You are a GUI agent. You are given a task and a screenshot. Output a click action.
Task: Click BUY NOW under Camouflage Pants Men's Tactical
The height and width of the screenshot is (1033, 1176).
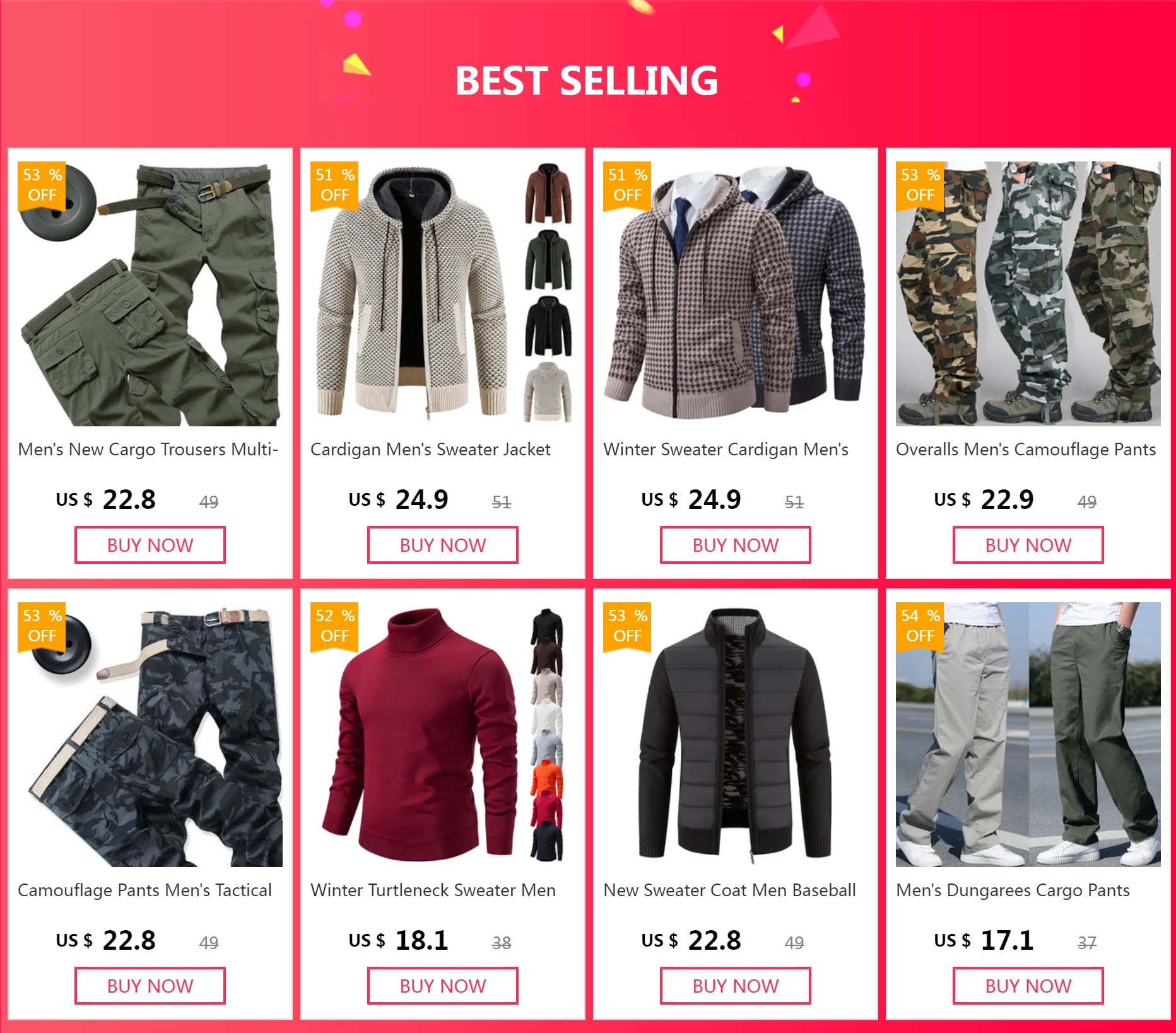point(150,986)
